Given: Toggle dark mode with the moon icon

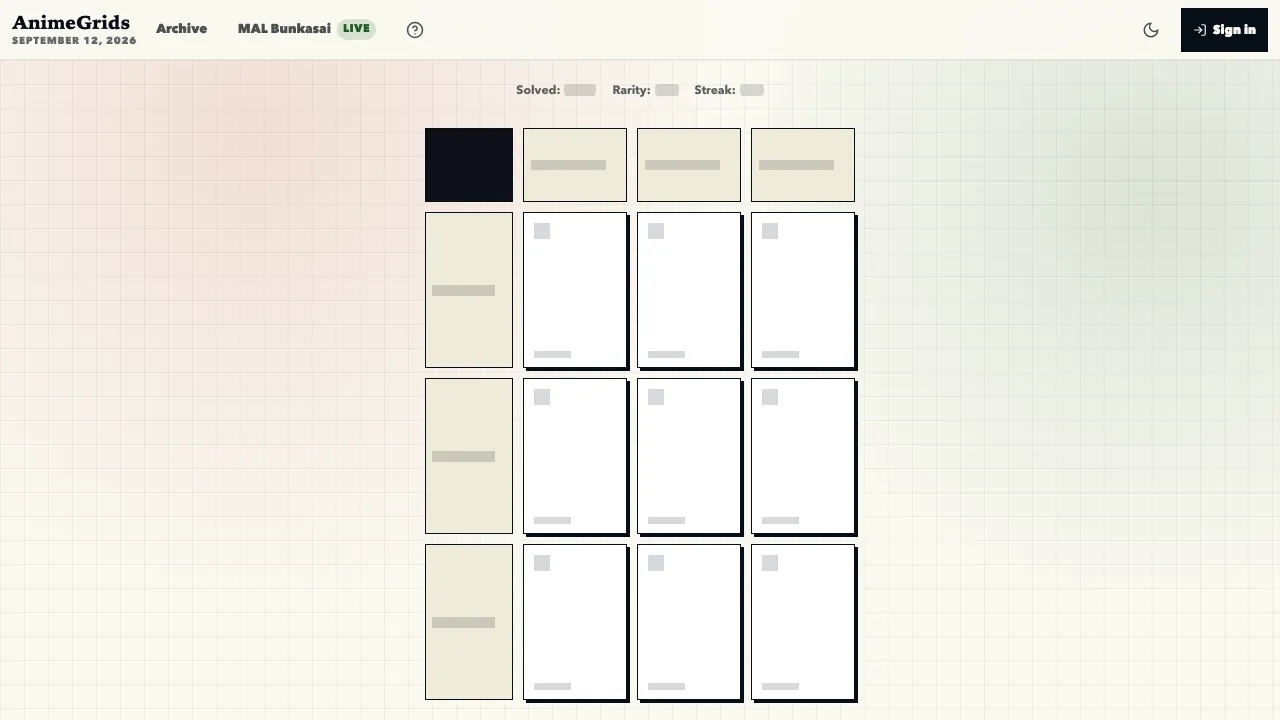Looking at the screenshot, I should coord(1151,30).
